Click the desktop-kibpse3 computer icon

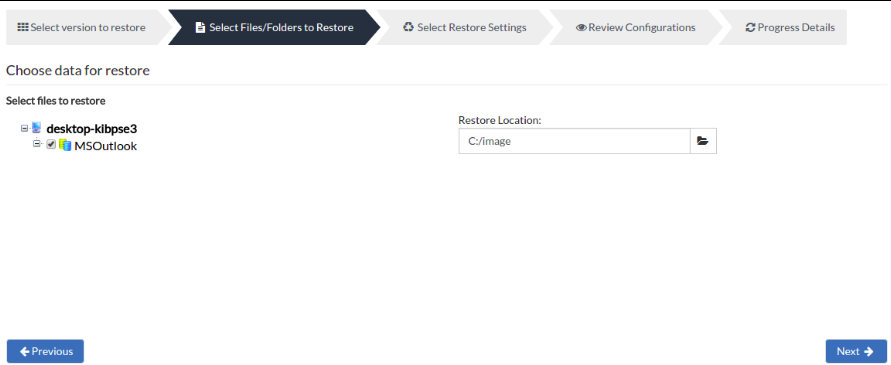[x=36, y=128]
